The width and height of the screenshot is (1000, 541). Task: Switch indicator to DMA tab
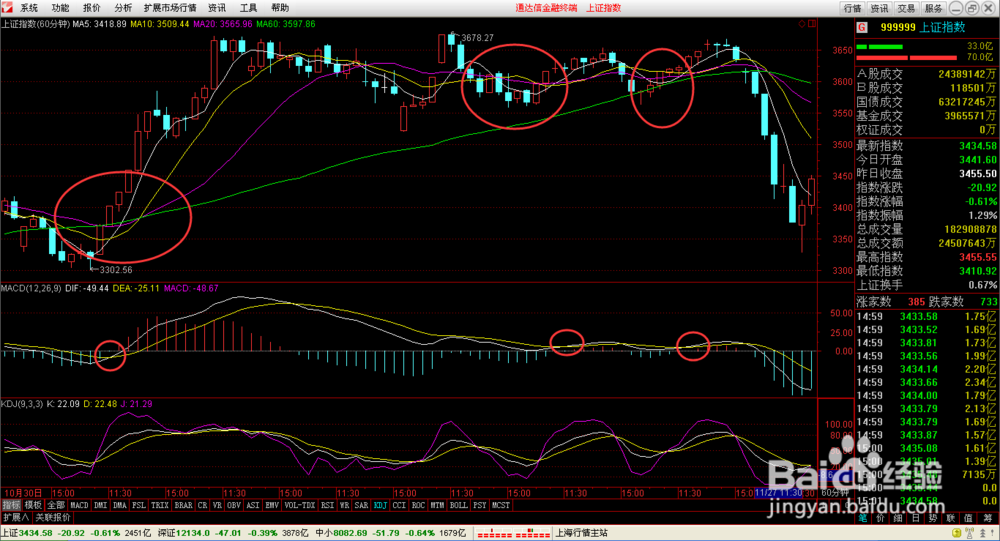[x=119, y=505]
